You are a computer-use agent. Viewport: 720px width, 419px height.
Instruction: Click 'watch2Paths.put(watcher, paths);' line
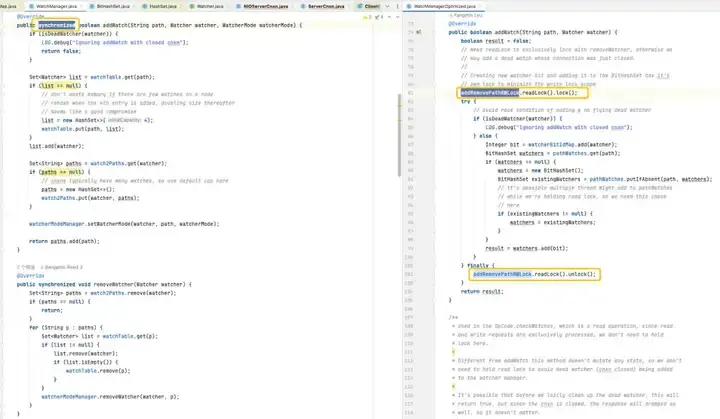(90, 198)
